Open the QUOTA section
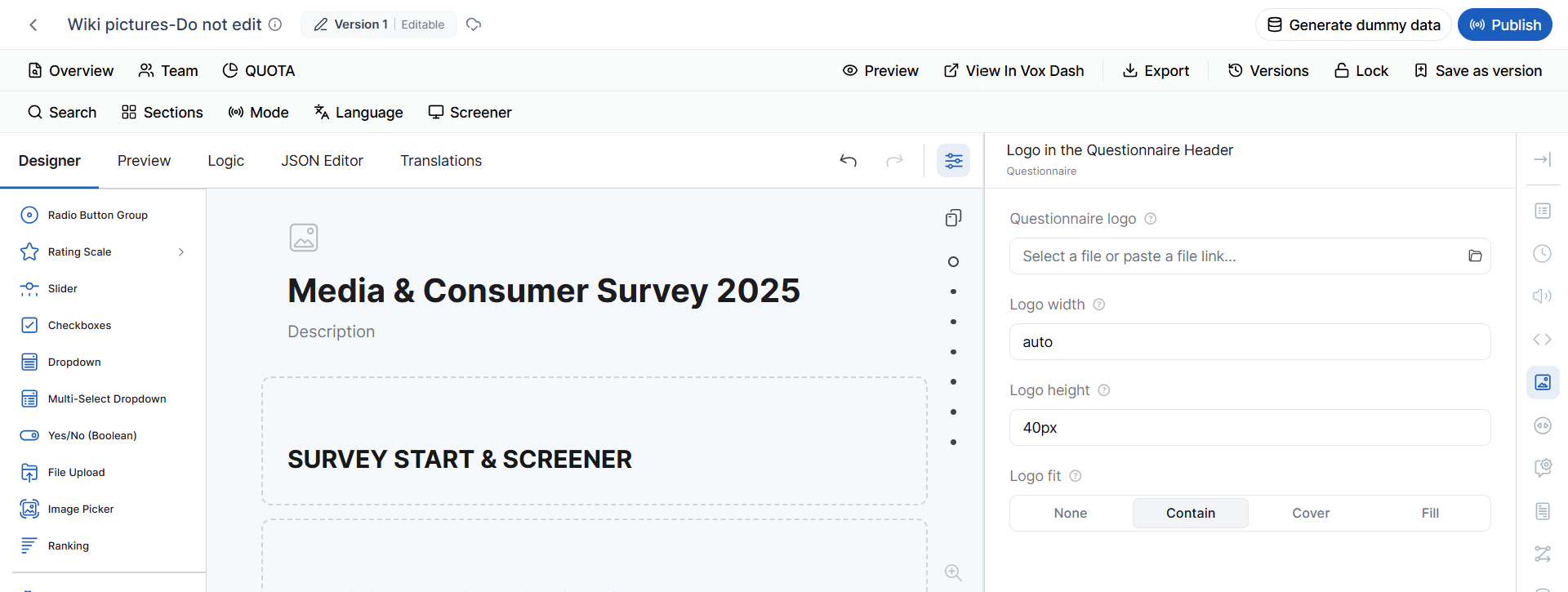This screenshot has height=592, width=1568. pos(259,71)
